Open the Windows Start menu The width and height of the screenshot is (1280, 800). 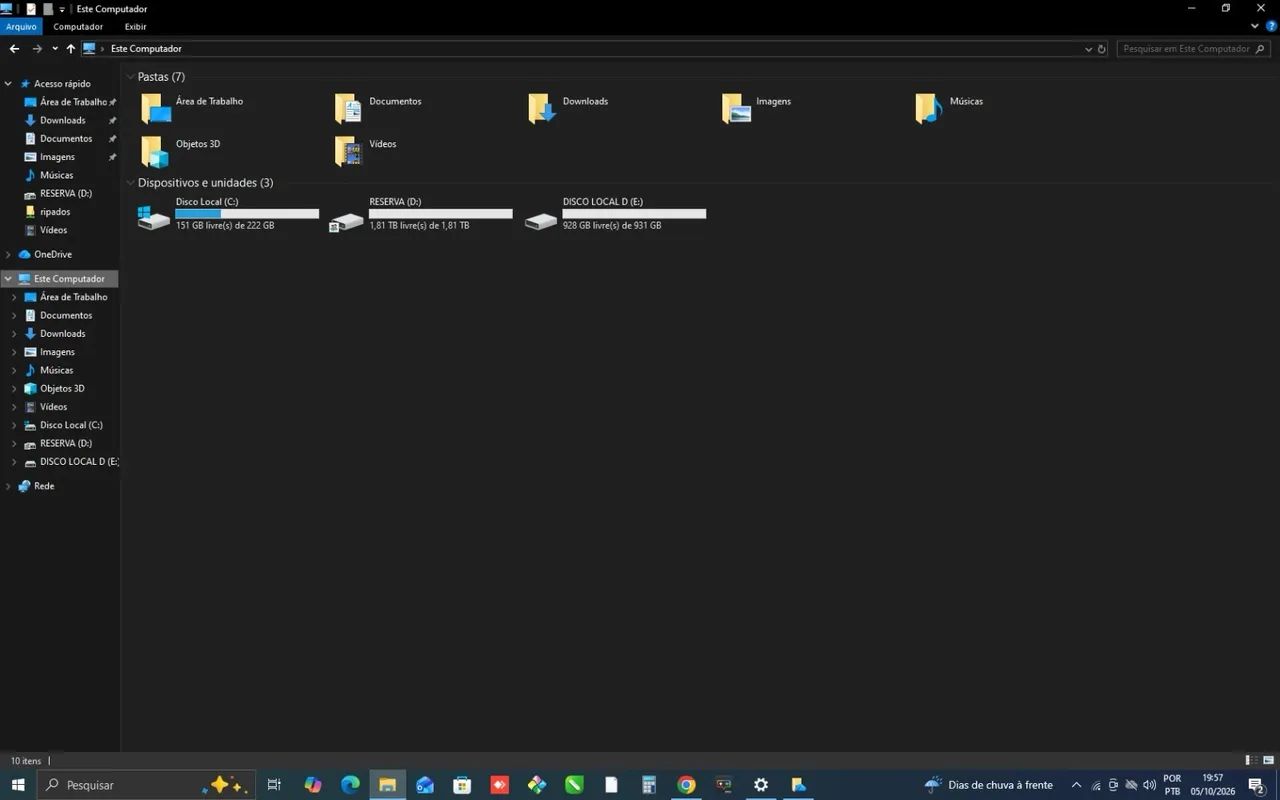point(18,785)
